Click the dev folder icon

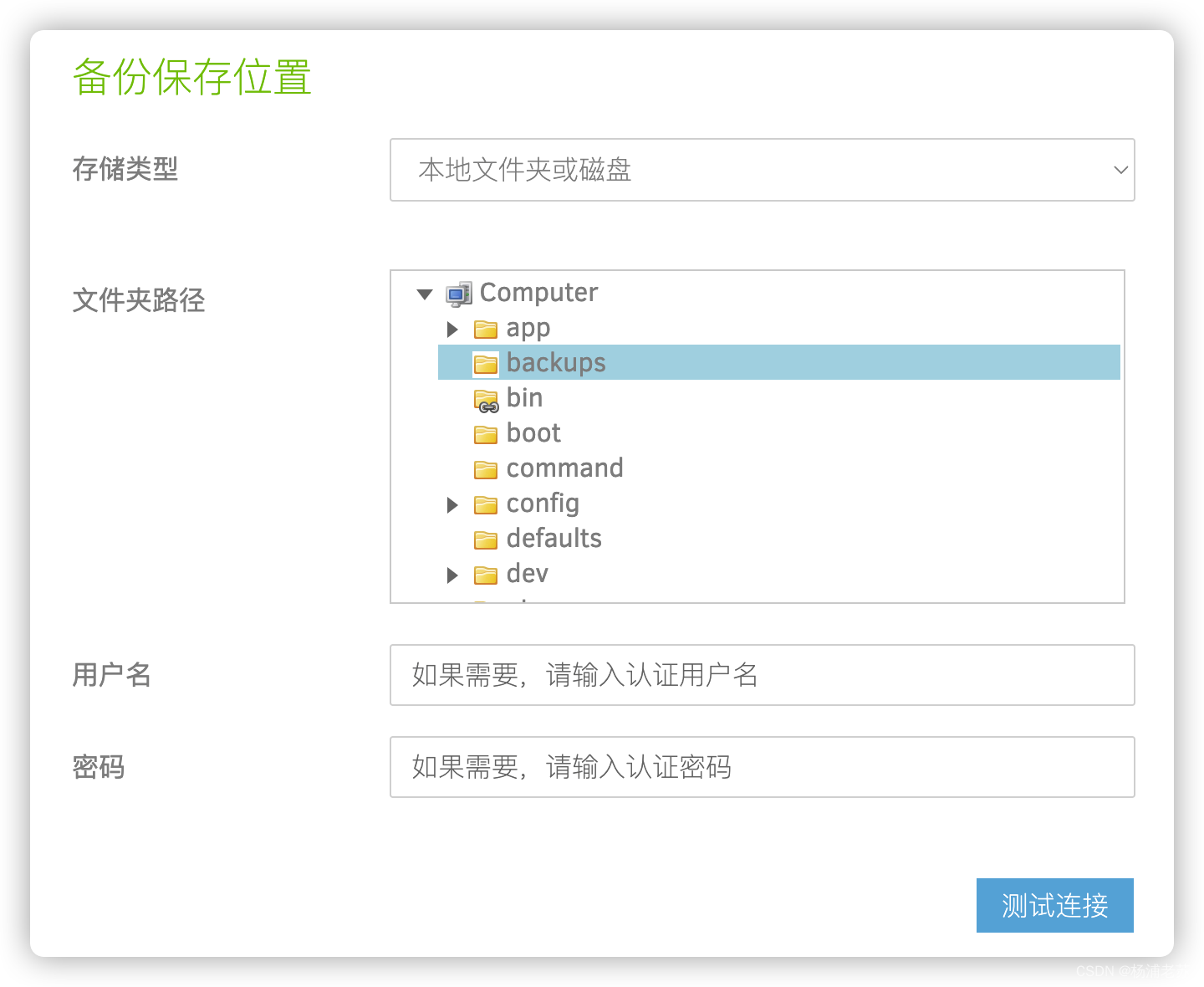486,575
